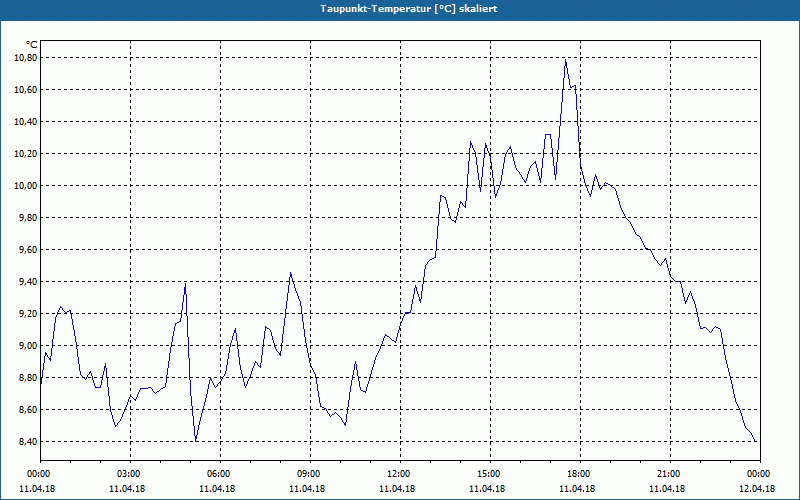Click the "9,20" y-axis label
The image size is (800, 500).
pos(28,313)
